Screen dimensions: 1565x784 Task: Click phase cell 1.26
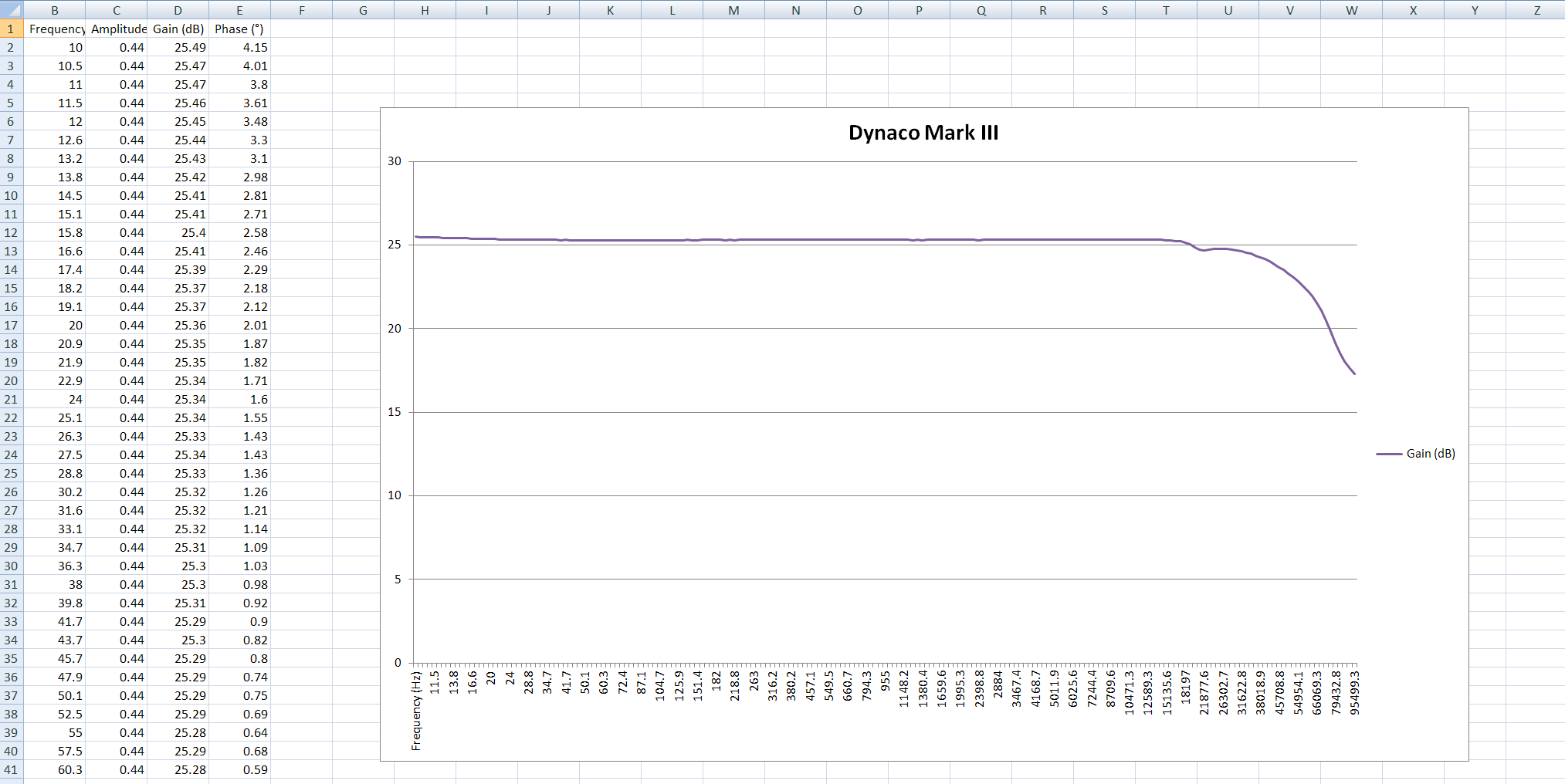click(240, 492)
